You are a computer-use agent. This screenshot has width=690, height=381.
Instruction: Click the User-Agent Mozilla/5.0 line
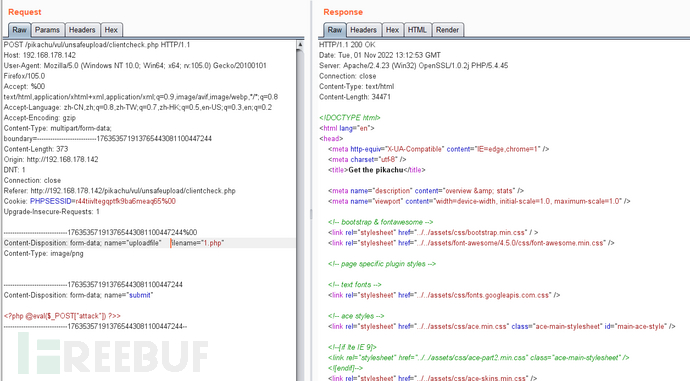135,66
